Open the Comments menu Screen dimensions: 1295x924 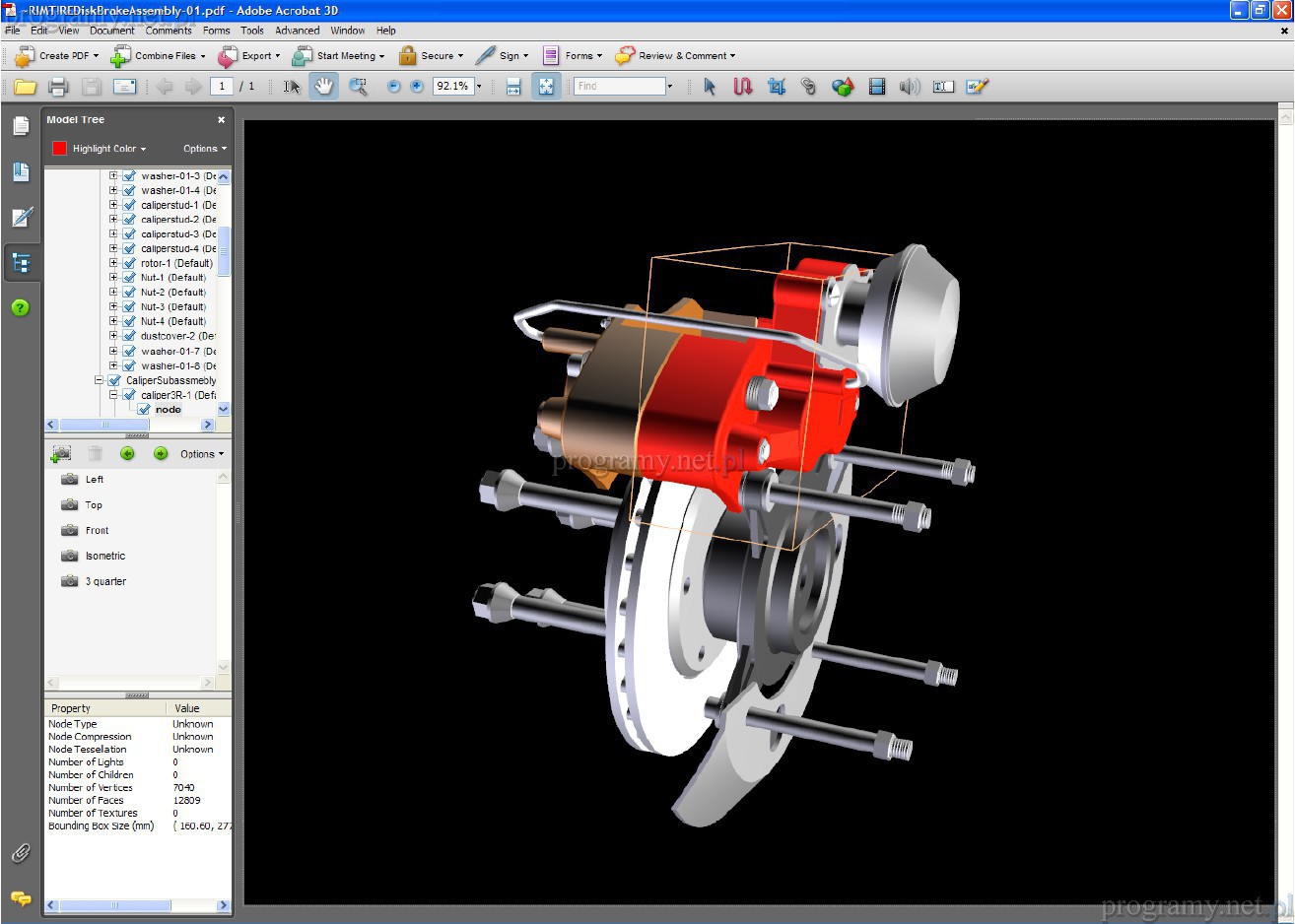click(169, 31)
